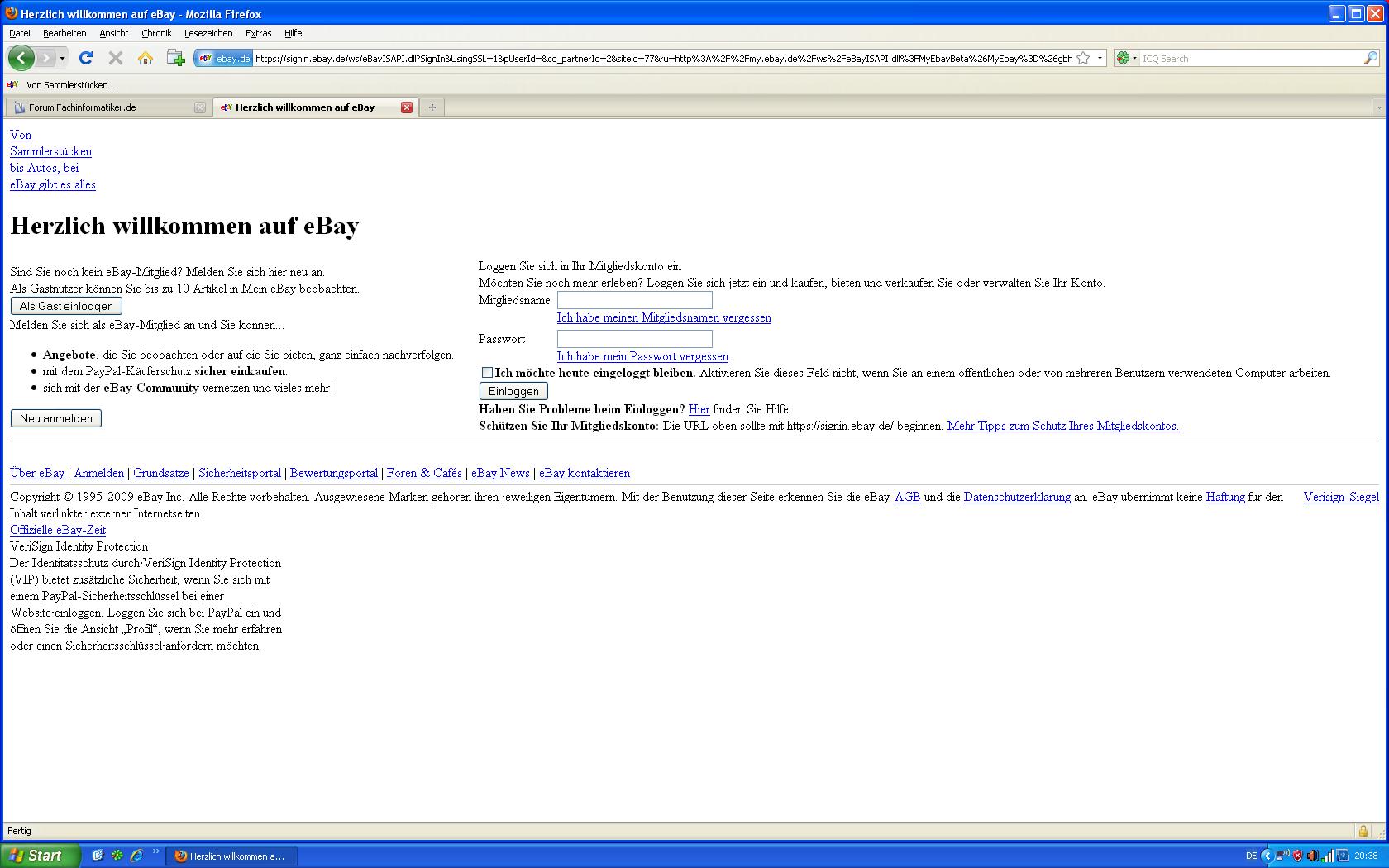Click the Firefox taskbar button
Image resolution: width=1389 pixels, height=868 pixels.
[231, 856]
